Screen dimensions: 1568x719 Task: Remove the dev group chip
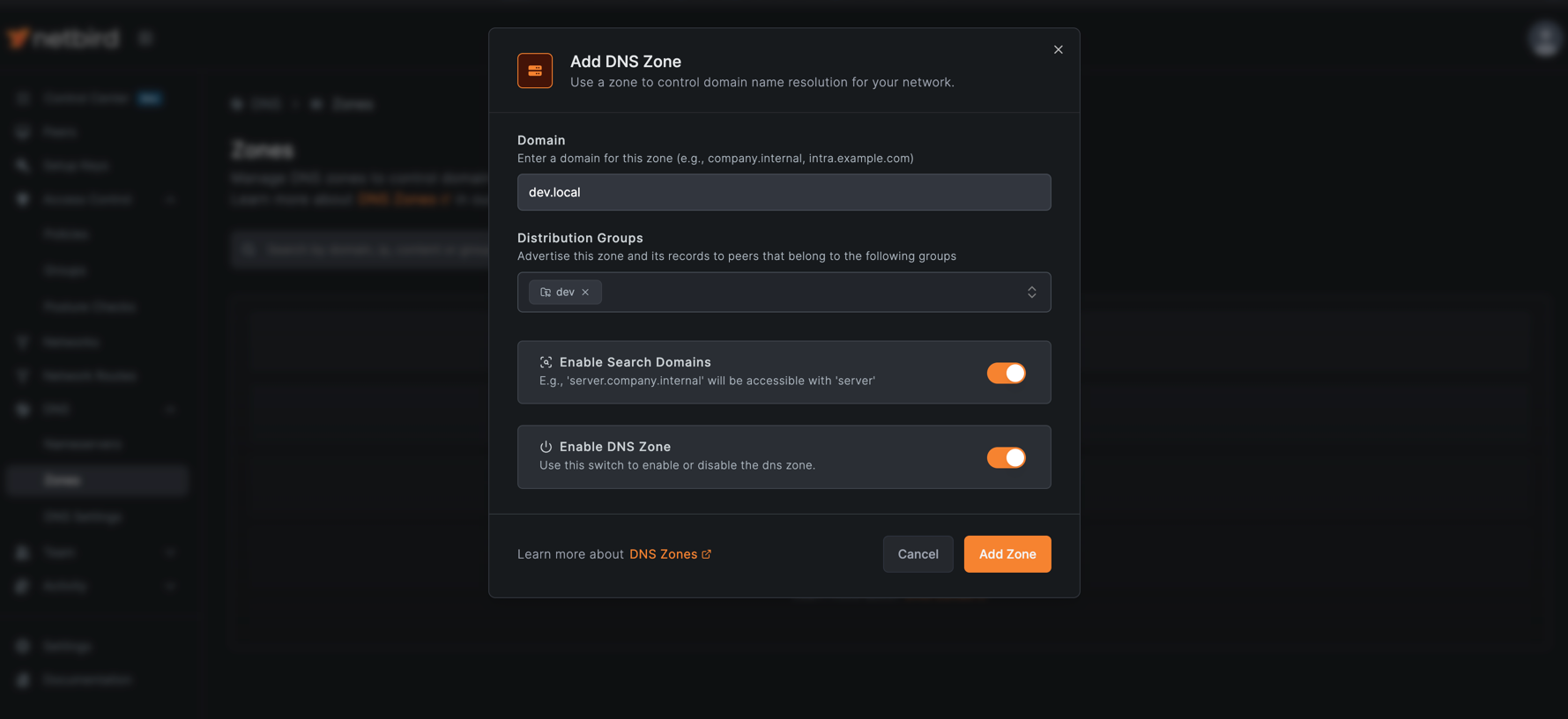[x=585, y=292]
